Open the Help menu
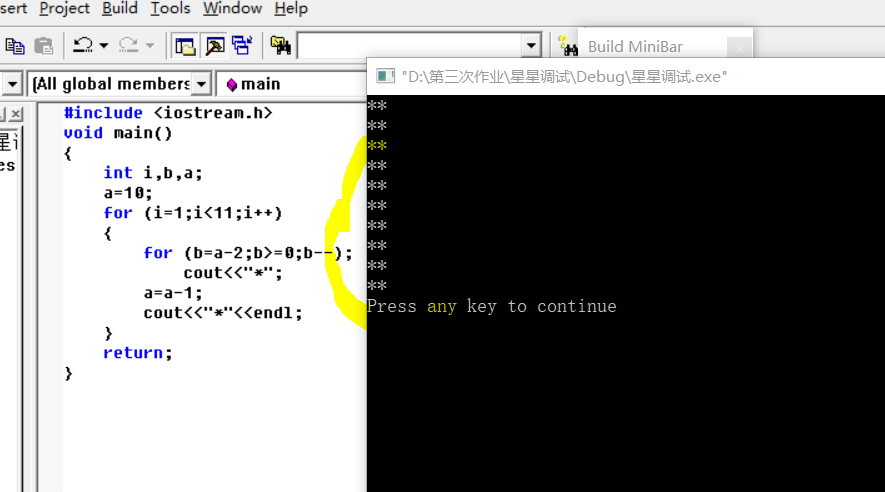885x492 pixels. (x=291, y=8)
